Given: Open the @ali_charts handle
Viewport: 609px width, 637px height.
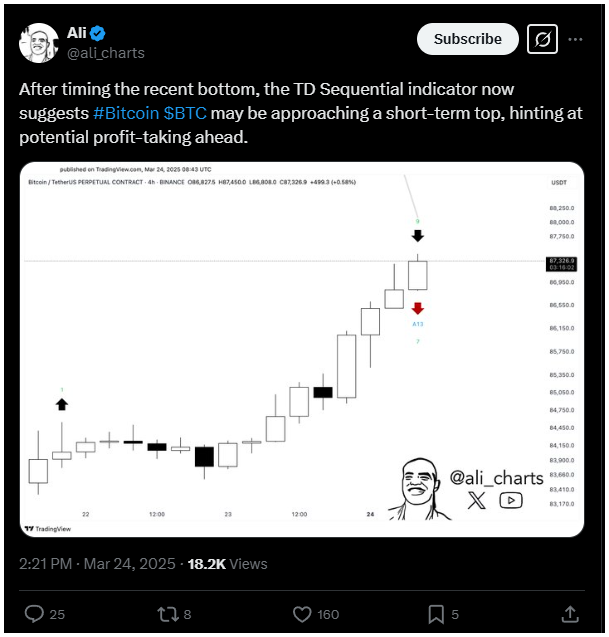Looking at the screenshot, I should coord(106,53).
